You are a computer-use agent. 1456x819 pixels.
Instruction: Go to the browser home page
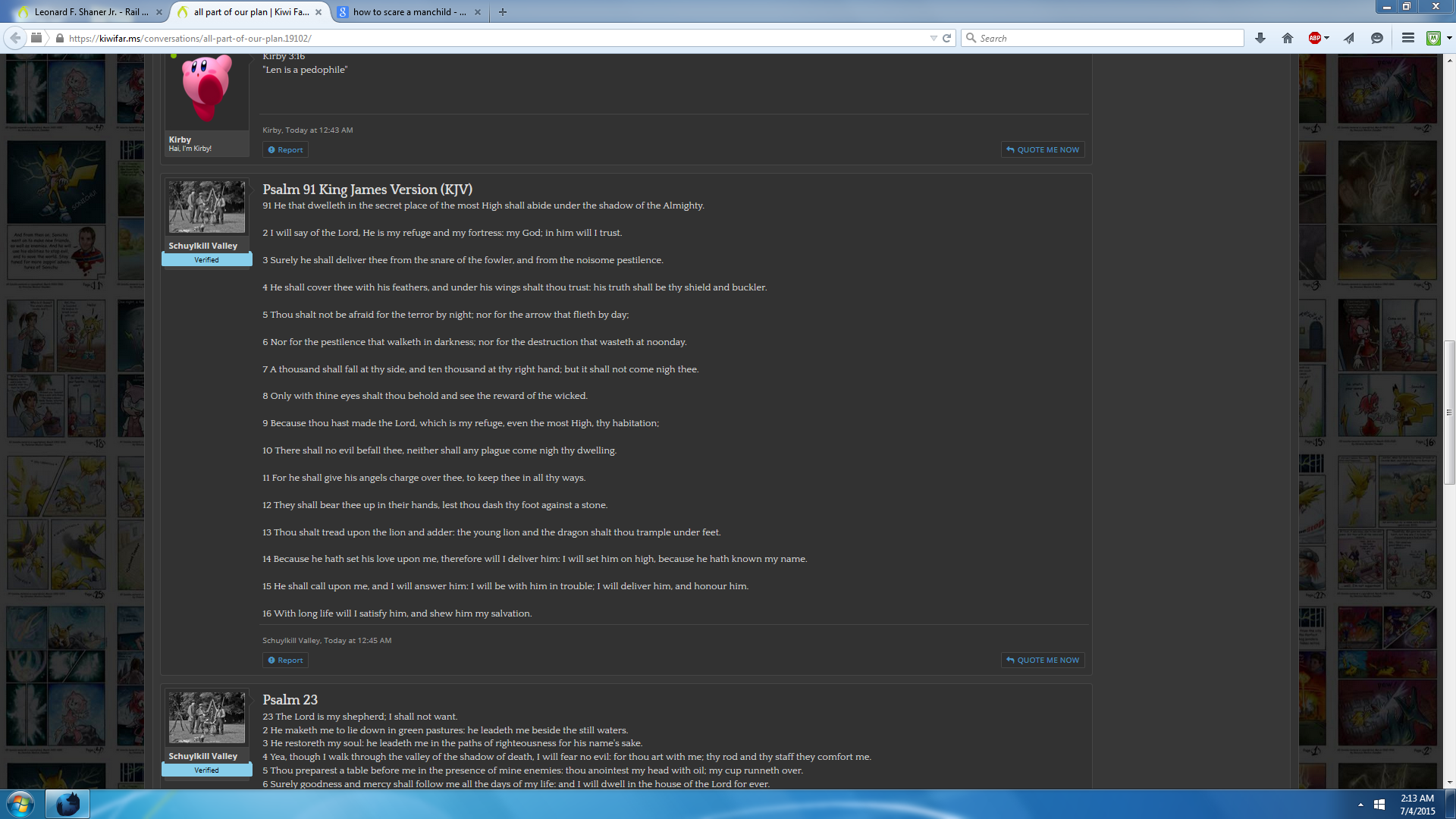pyautogui.click(x=1288, y=38)
